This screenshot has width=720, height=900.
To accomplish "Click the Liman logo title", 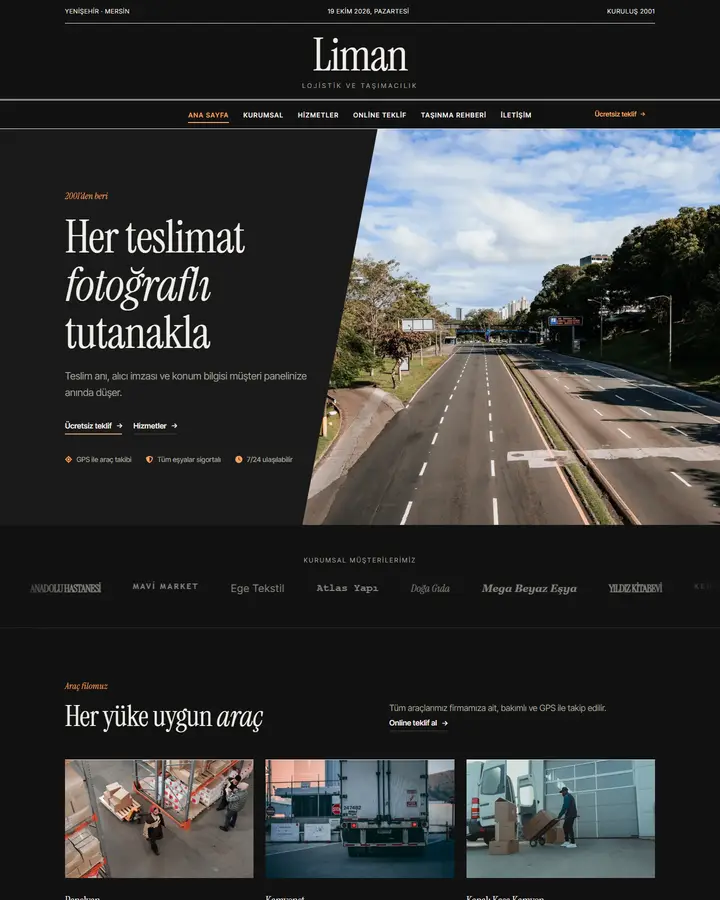I will coord(360,55).
